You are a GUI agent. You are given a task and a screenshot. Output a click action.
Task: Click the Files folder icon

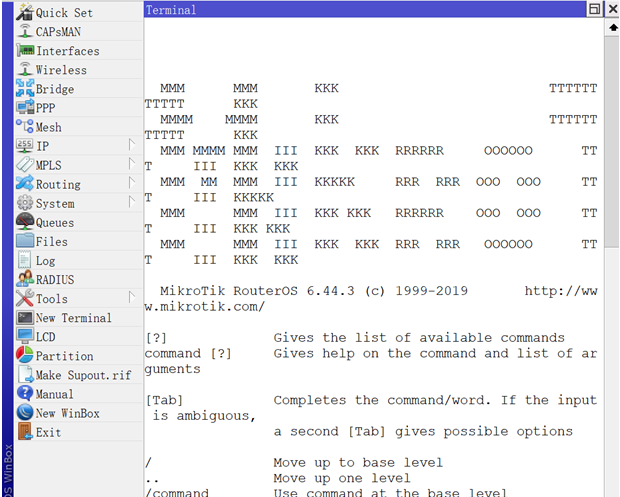[x=25, y=240]
